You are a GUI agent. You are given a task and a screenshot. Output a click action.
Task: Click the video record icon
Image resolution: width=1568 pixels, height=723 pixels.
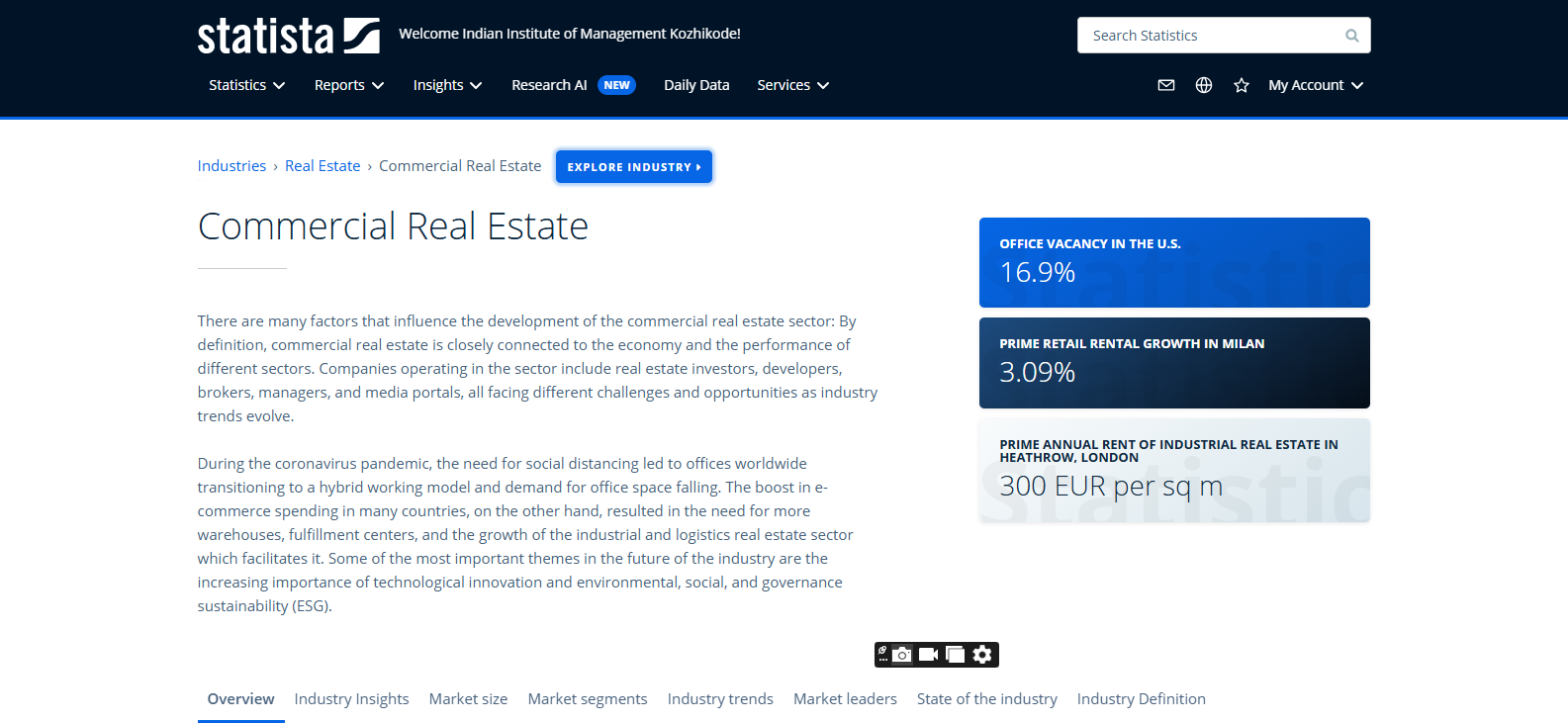coord(928,655)
